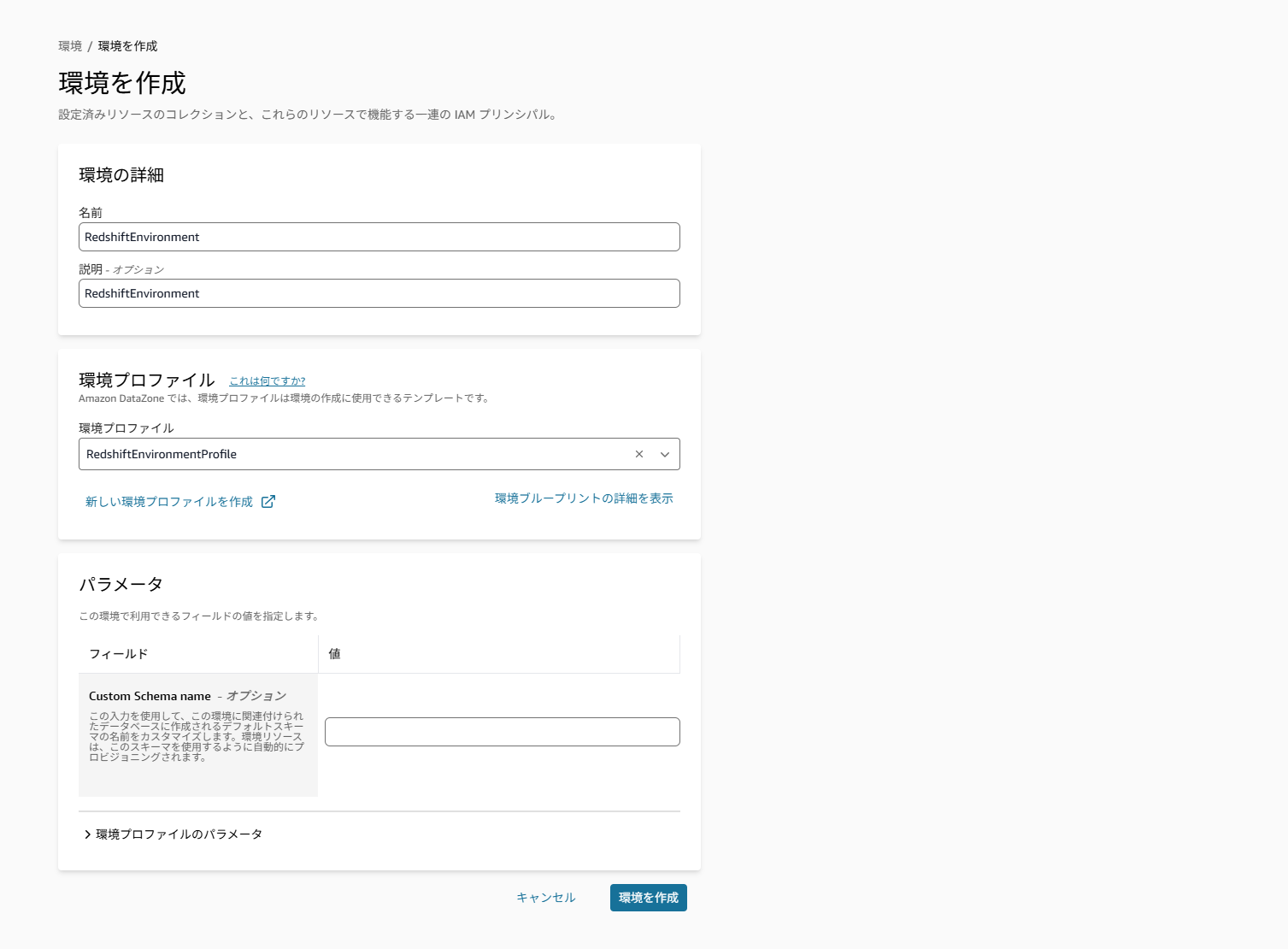Click the external link icon beside 新しい環境プロファイルを作成
This screenshot has width=1288, height=949.
tap(268, 502)
